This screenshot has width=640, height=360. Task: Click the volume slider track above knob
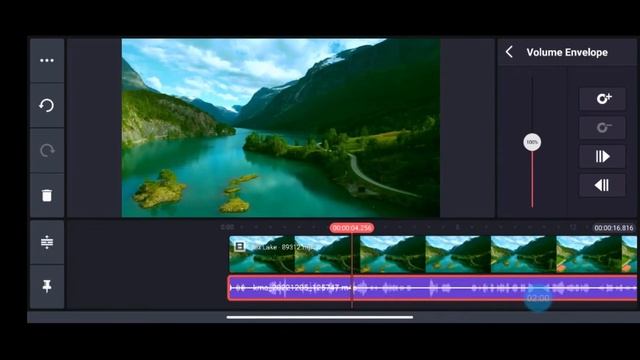point(532,105)
